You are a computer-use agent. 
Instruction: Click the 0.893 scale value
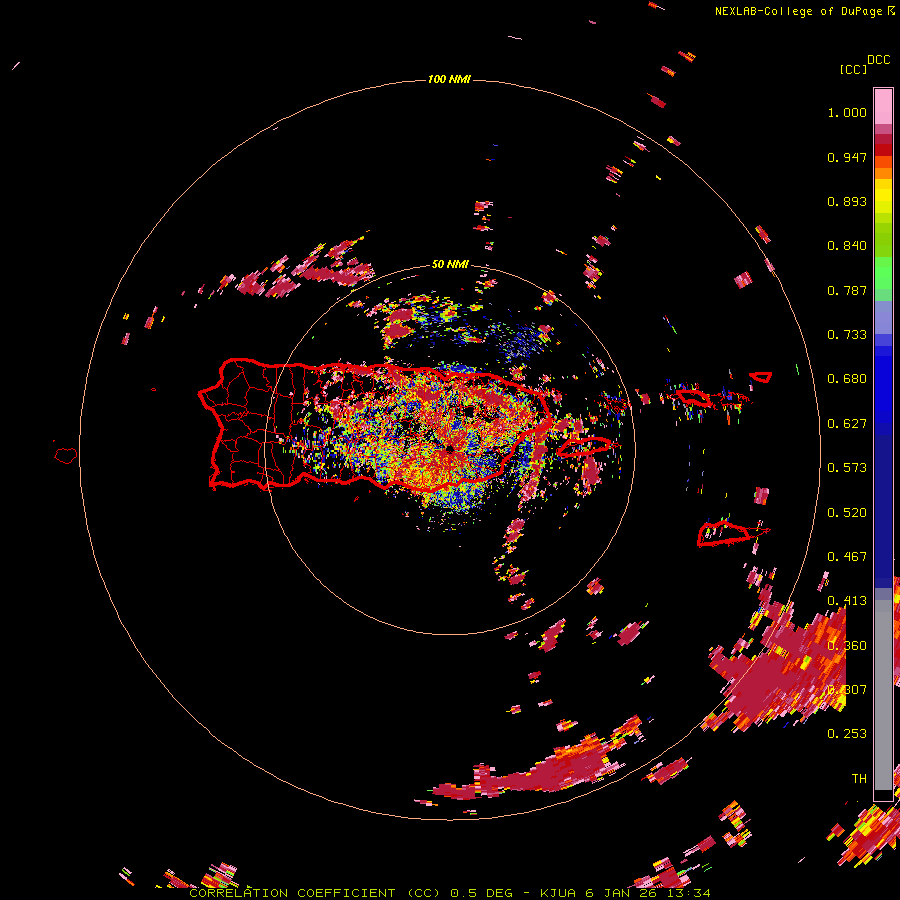pyautogui.click(x=847, y=201)
